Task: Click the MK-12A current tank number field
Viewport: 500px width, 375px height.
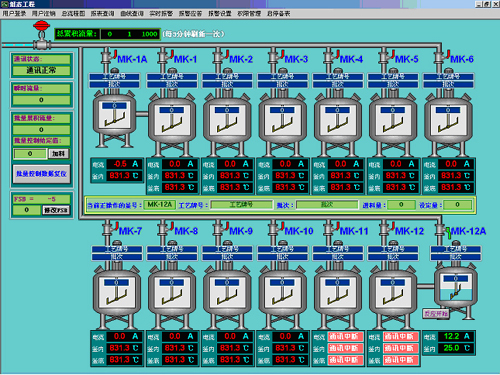Action: pyautogui.click(x=160, y=204)
